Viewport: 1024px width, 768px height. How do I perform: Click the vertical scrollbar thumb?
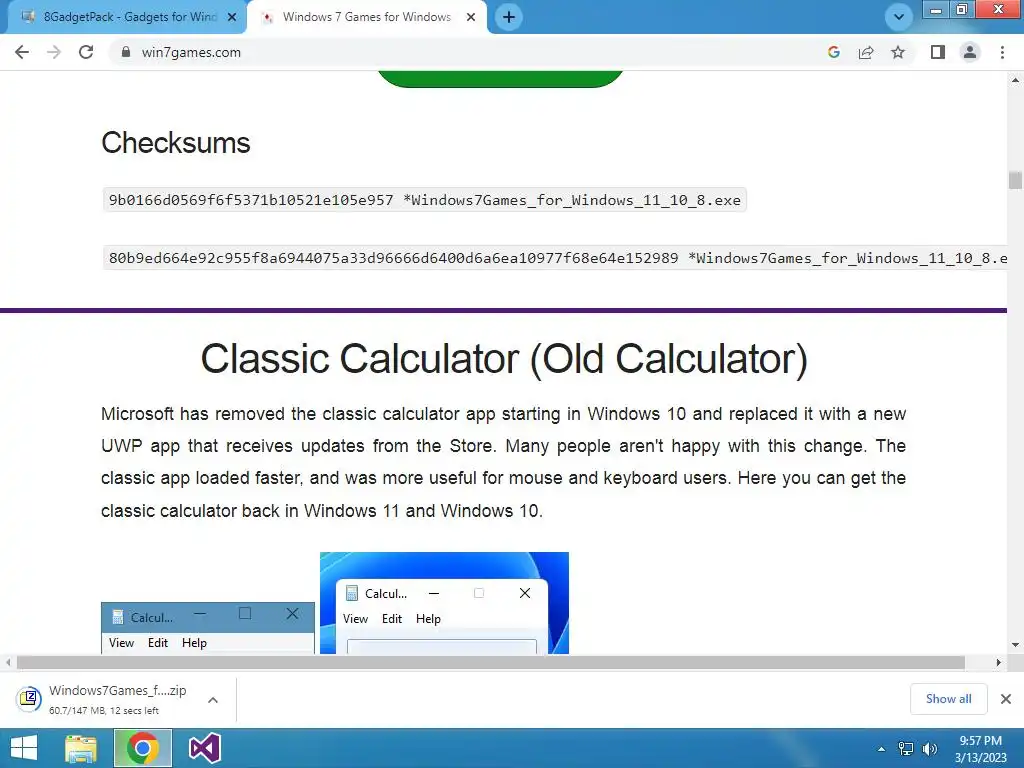tap(1015, 180)
